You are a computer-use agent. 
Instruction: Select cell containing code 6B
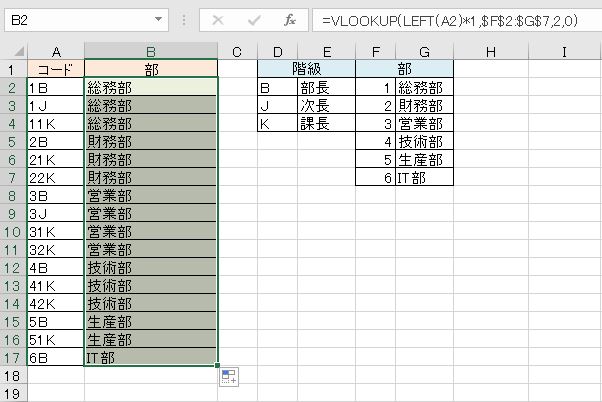[56, 358]
